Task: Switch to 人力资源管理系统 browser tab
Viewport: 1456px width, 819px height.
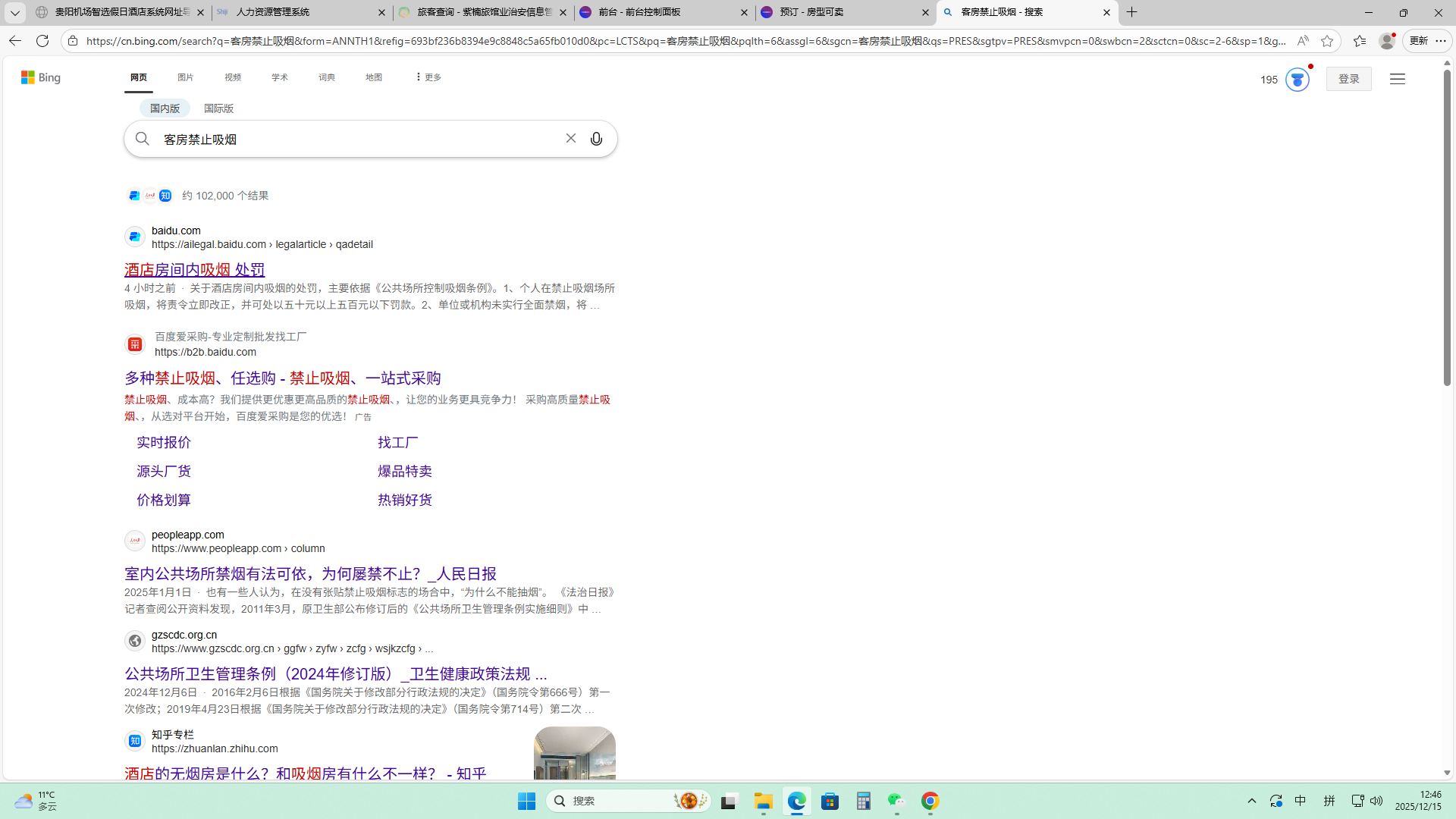Action: [273, 12]
